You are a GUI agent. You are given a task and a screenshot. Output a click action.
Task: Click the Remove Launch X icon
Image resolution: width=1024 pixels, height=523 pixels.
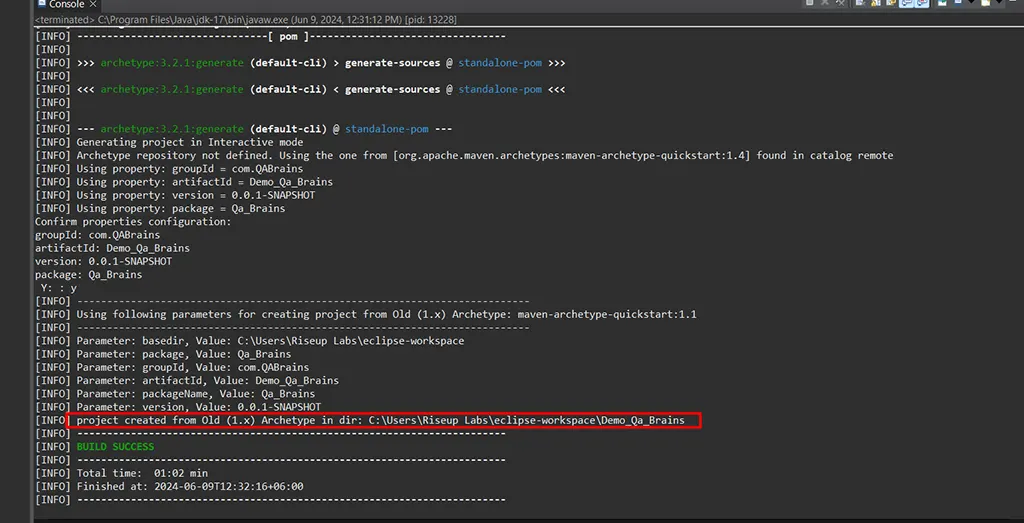pyautogui.click(x=826, y=4)
